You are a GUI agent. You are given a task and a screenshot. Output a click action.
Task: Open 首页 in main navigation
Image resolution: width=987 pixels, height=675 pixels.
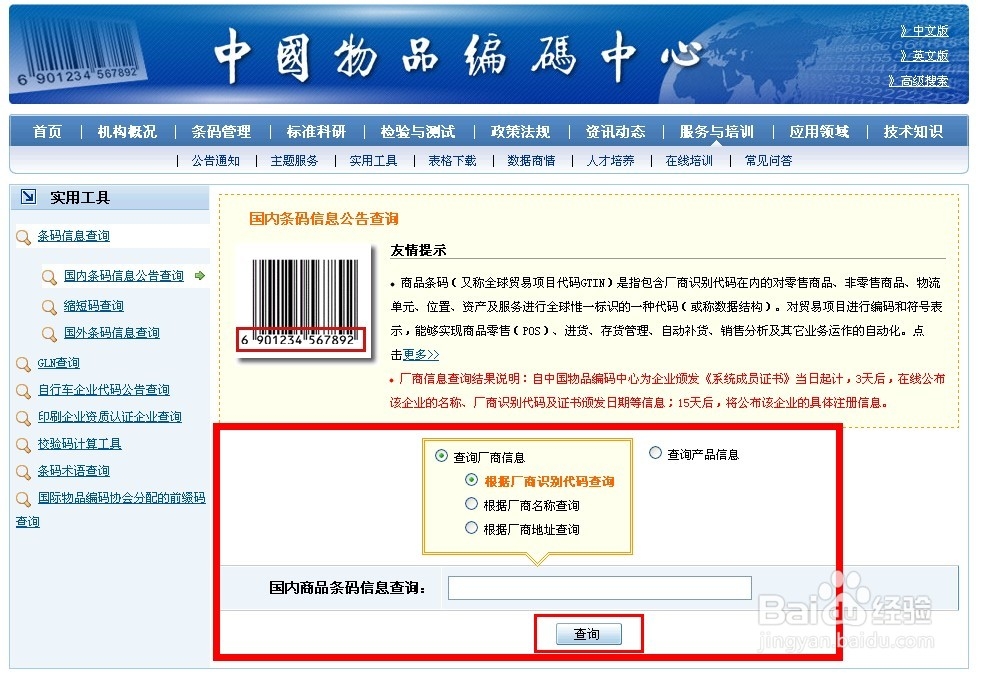(48, 132)
